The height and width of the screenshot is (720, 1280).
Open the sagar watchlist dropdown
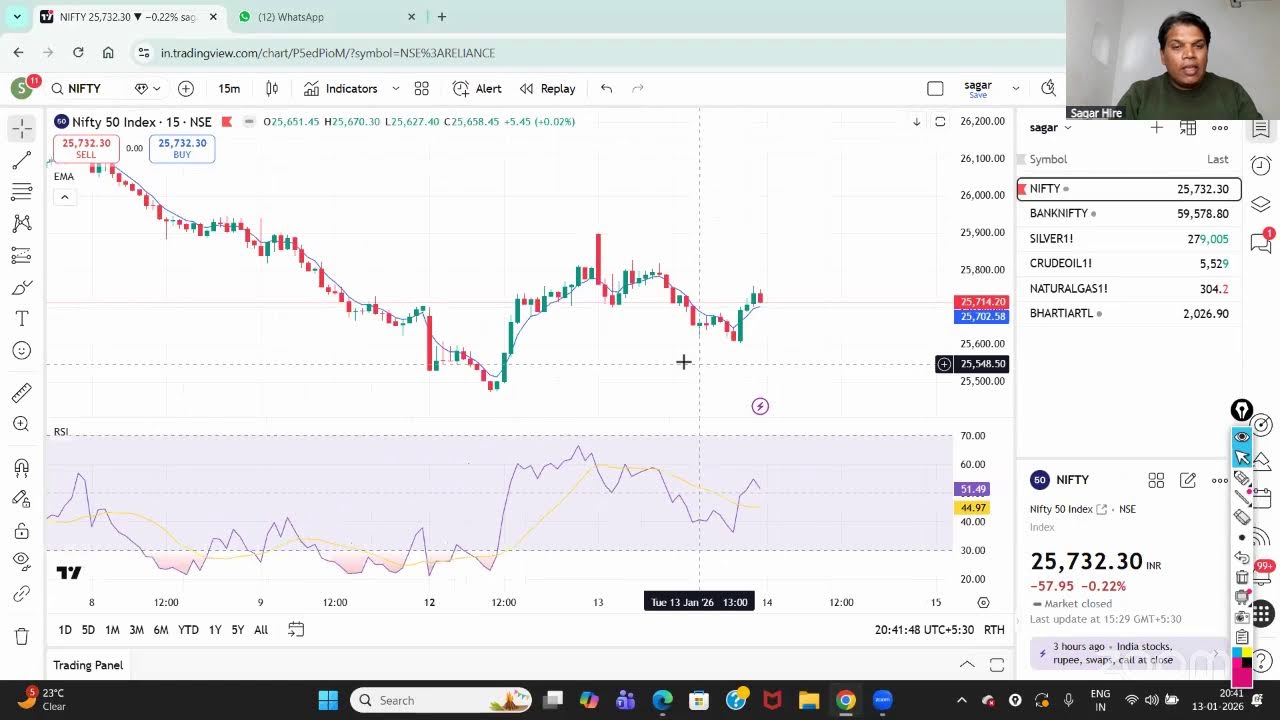[x=1051, y=128]
